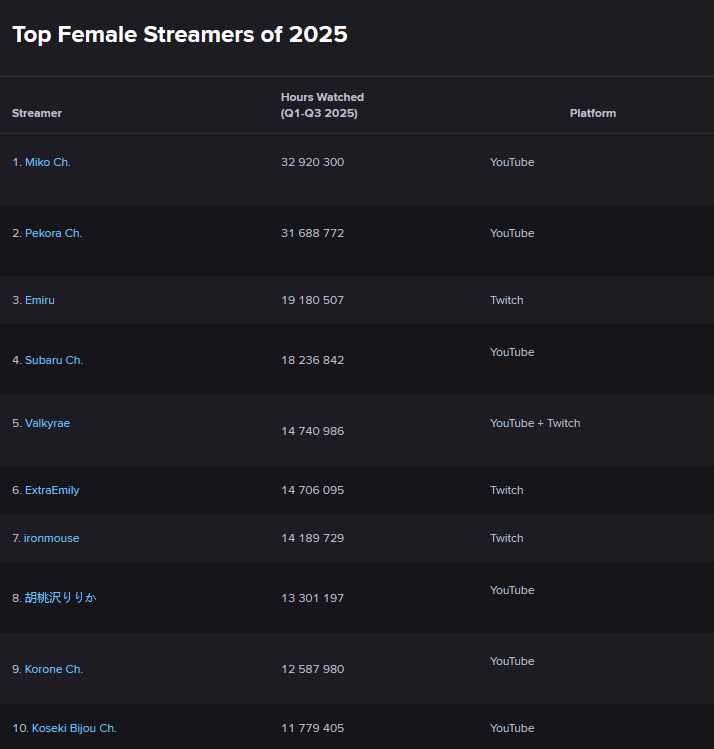714x749 pixels.
Task: Select the value 18 236 842
Action: coord(312,360)
